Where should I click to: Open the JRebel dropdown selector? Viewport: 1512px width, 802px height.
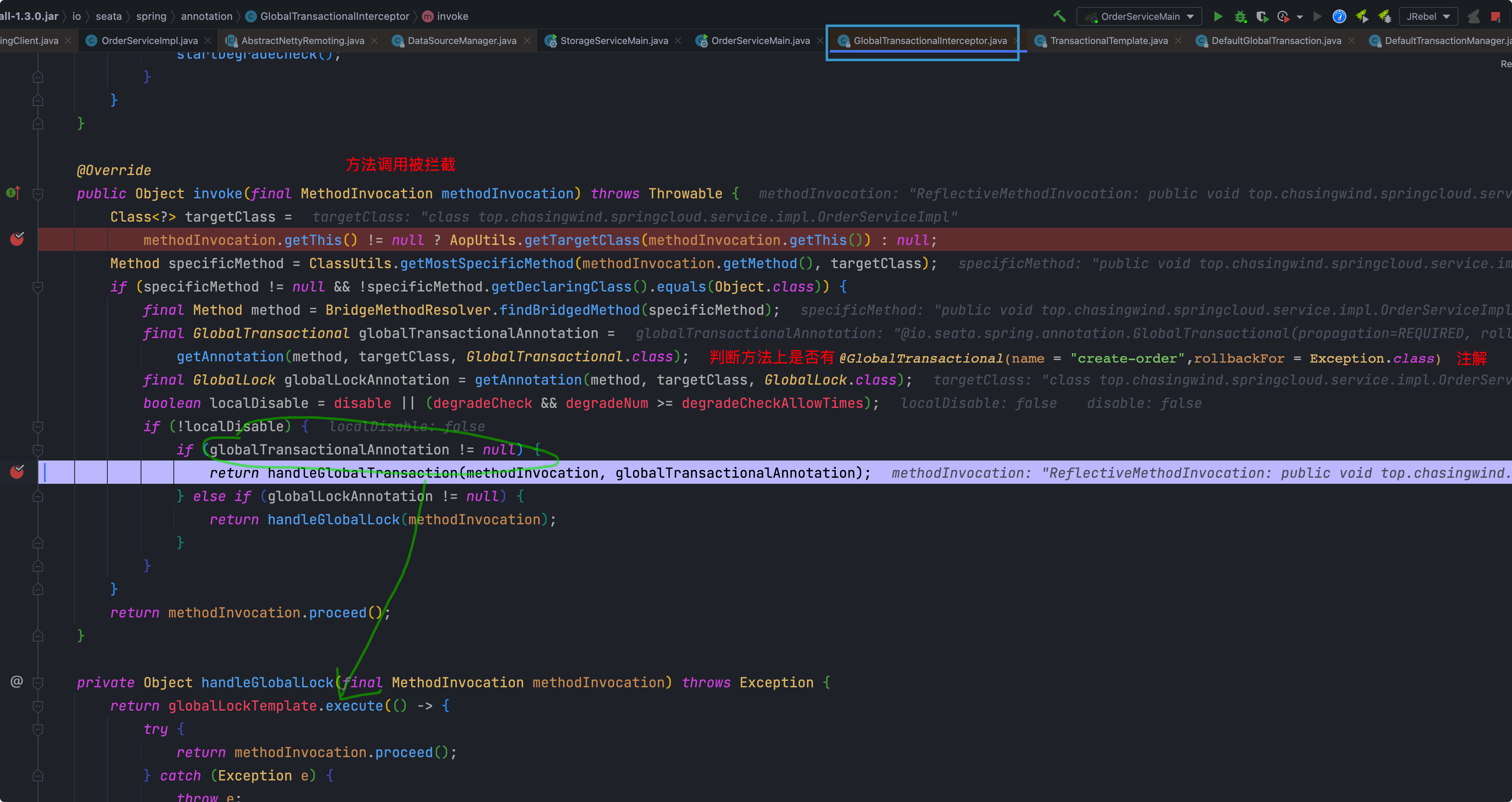1428,16
